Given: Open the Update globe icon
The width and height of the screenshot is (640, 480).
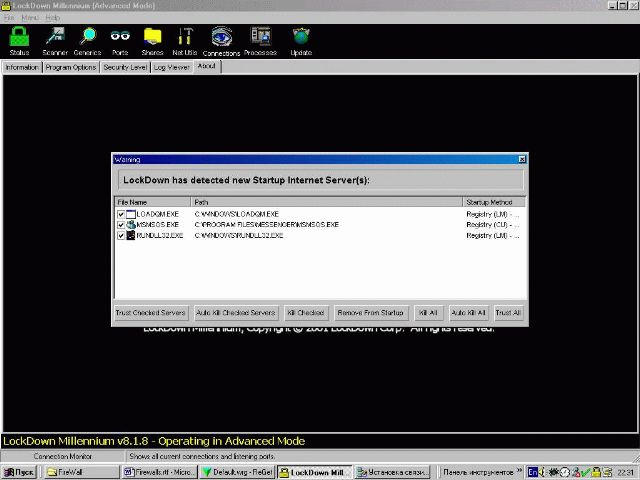Looking at the screenshot, I should coord(301,41).
